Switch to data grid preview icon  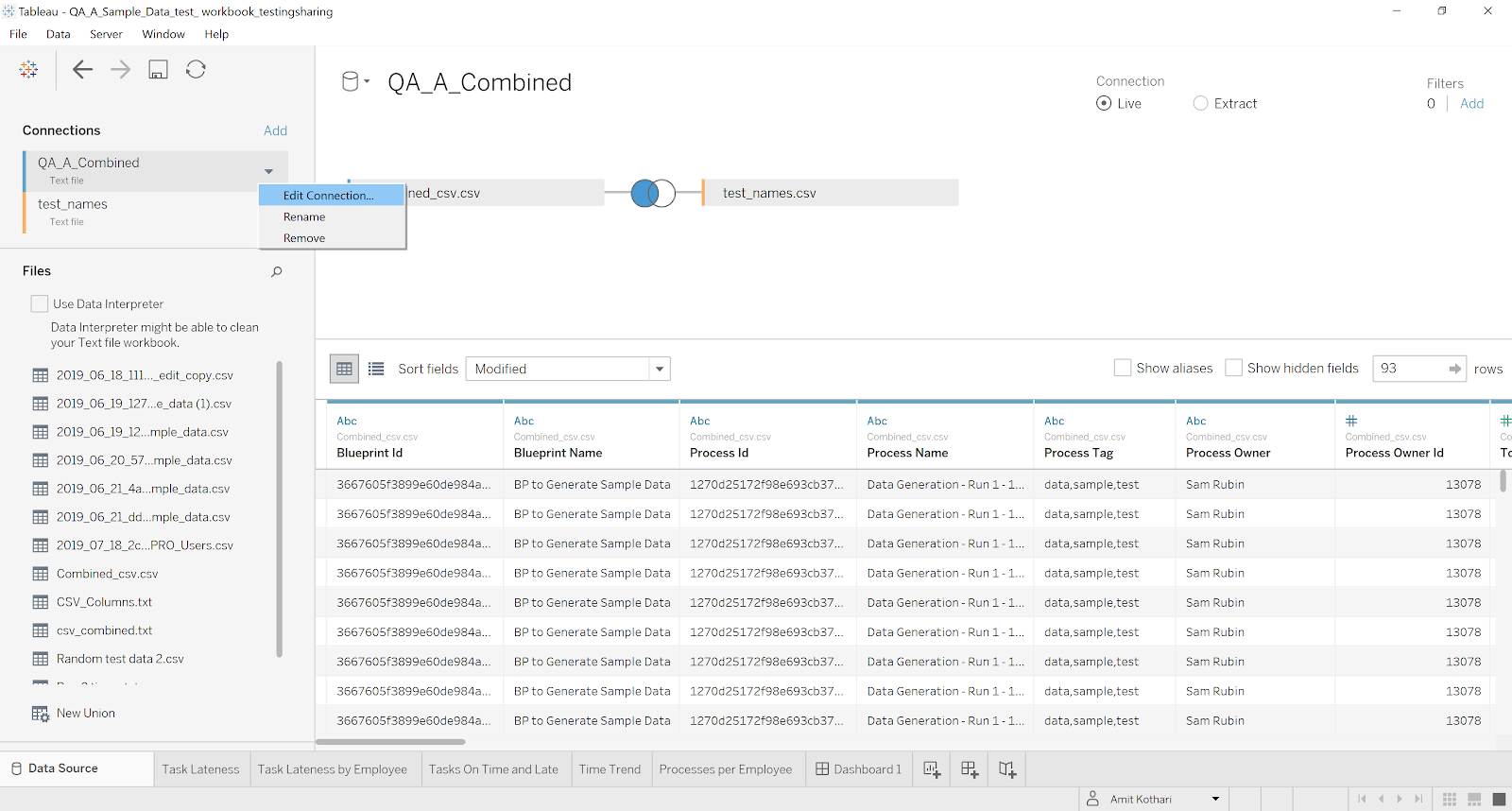pos(344,369)
